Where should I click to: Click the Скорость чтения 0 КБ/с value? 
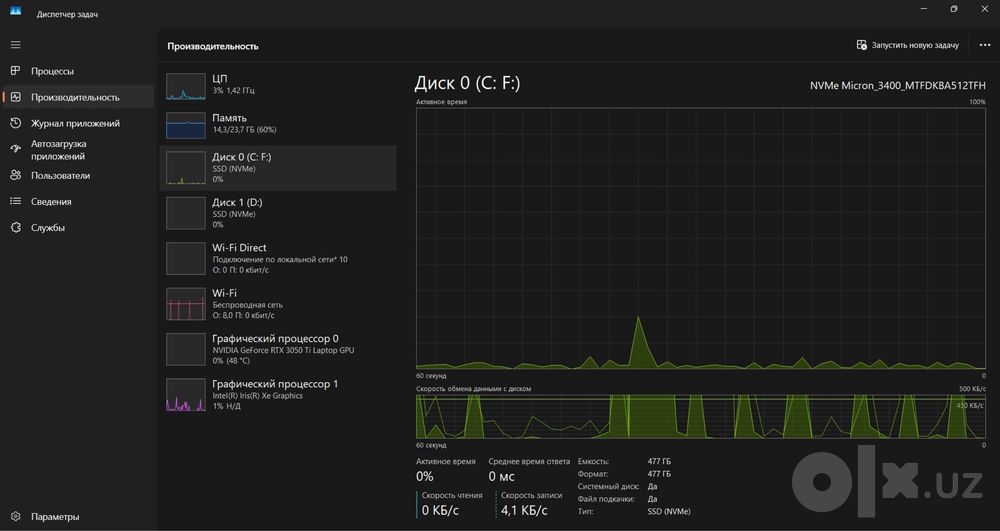tap(440, 511)
